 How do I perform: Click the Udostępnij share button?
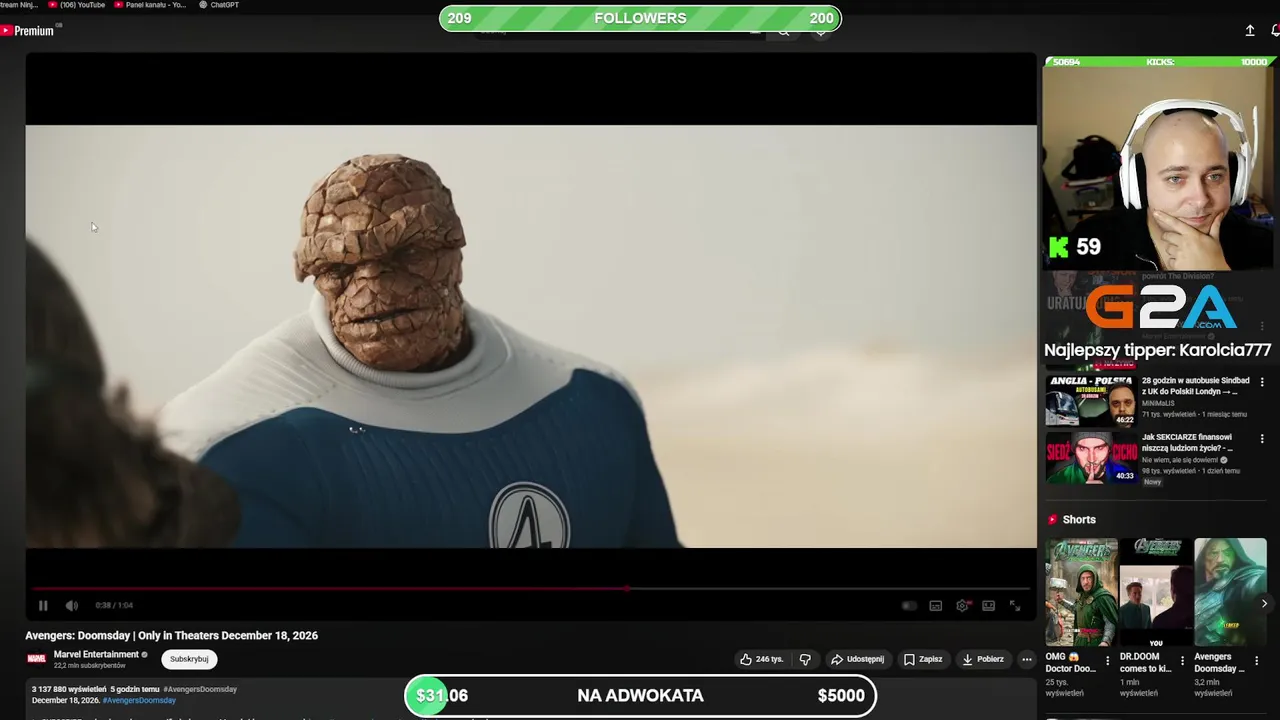click(x=857, y=659)
